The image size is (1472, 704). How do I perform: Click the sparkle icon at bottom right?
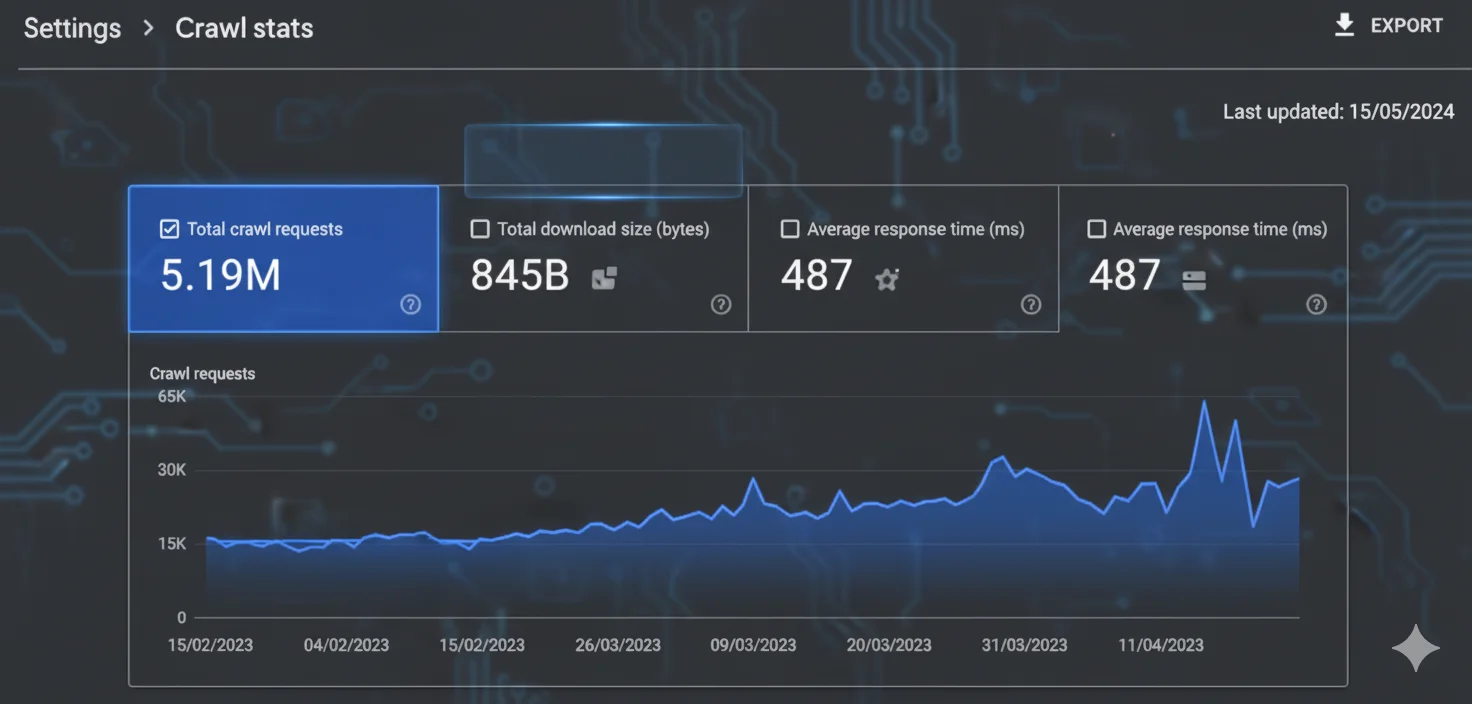coord(1415,648)
